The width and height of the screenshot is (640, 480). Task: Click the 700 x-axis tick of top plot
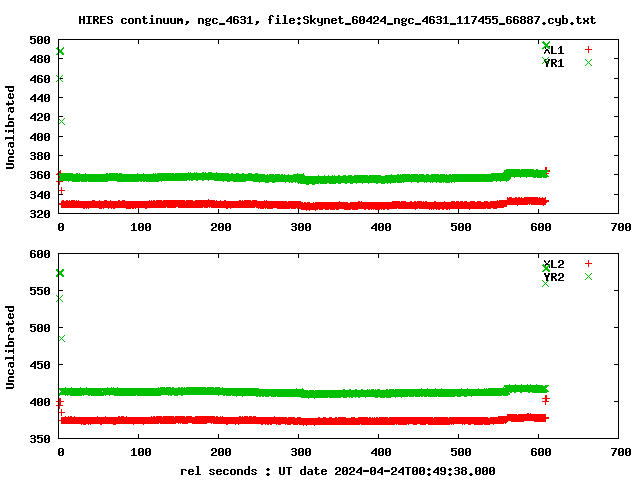(621, 227)
